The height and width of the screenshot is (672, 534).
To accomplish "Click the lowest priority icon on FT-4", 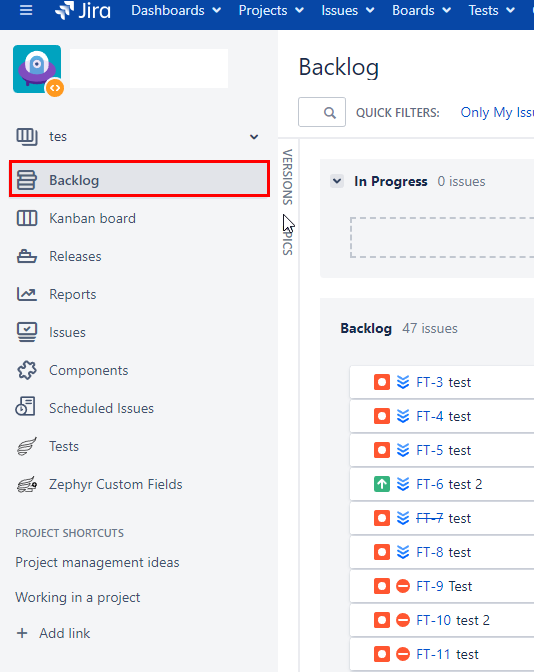I will pyautogui.click(x=403, y=416).
